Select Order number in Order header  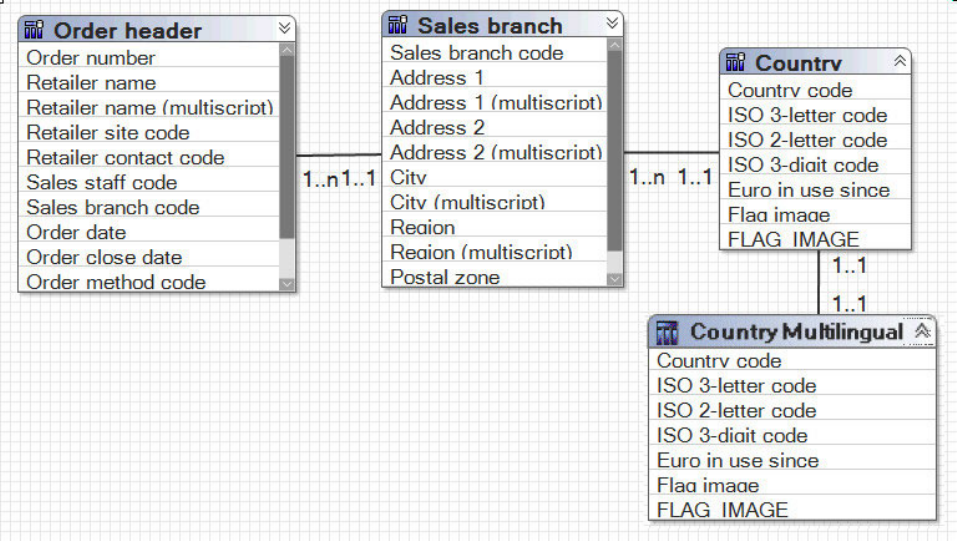91,58
